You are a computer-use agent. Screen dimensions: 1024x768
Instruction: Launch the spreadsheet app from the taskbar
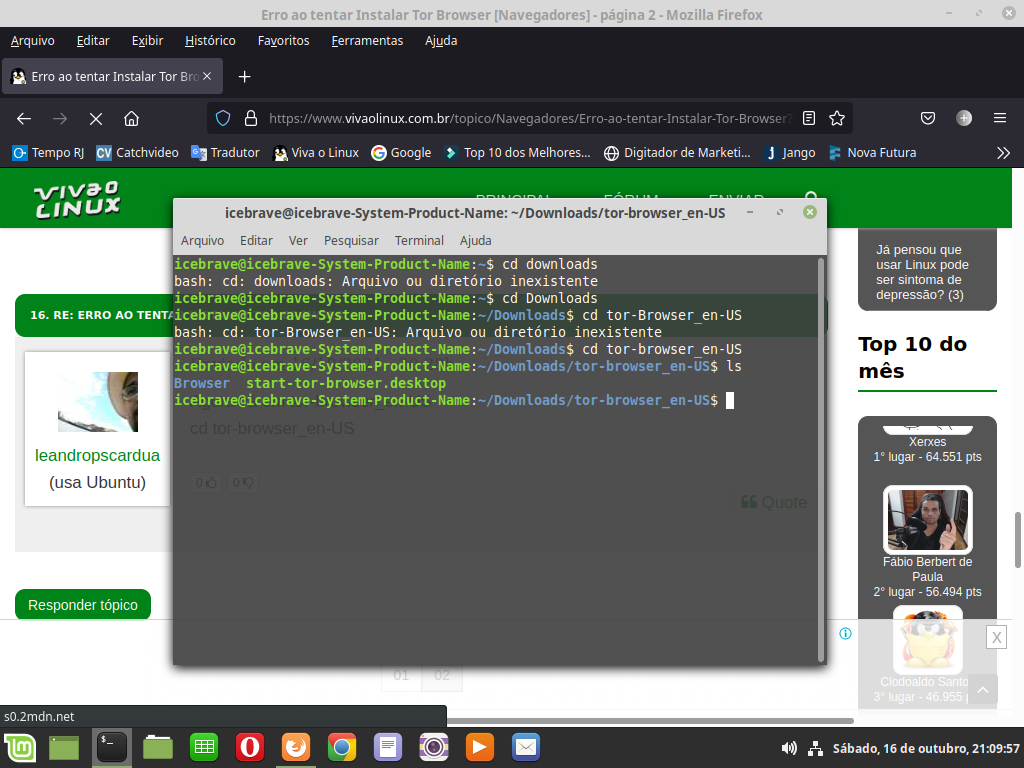point(204,748)
